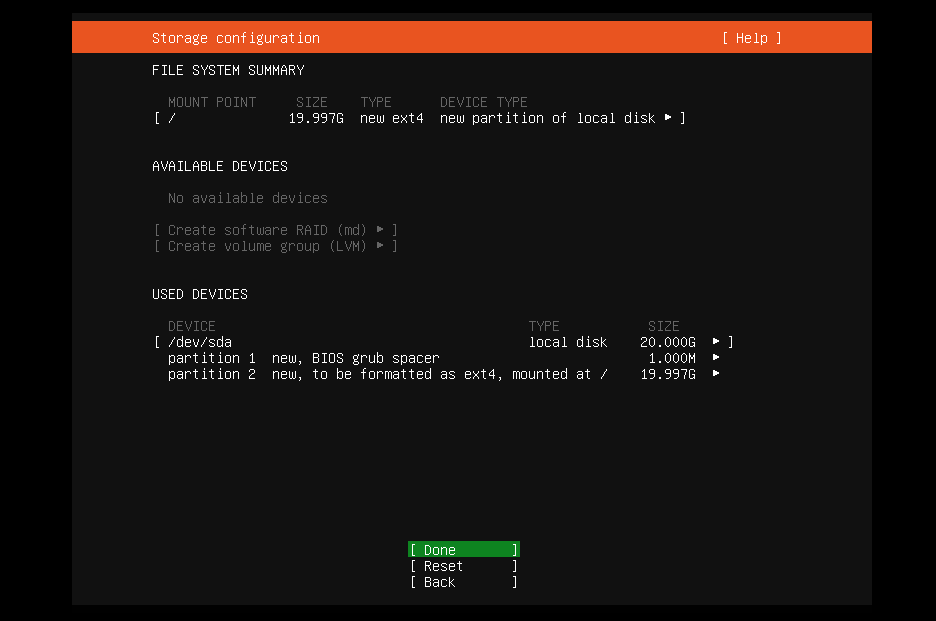Click the arrow beside Create volume group

(x=381, y=246)
